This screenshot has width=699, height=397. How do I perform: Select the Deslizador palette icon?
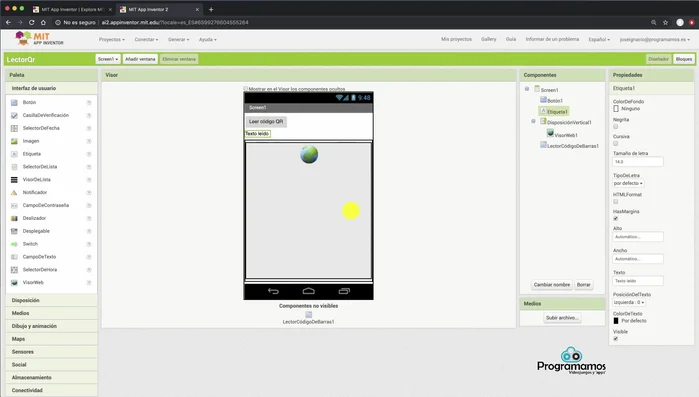coord(14,218)
